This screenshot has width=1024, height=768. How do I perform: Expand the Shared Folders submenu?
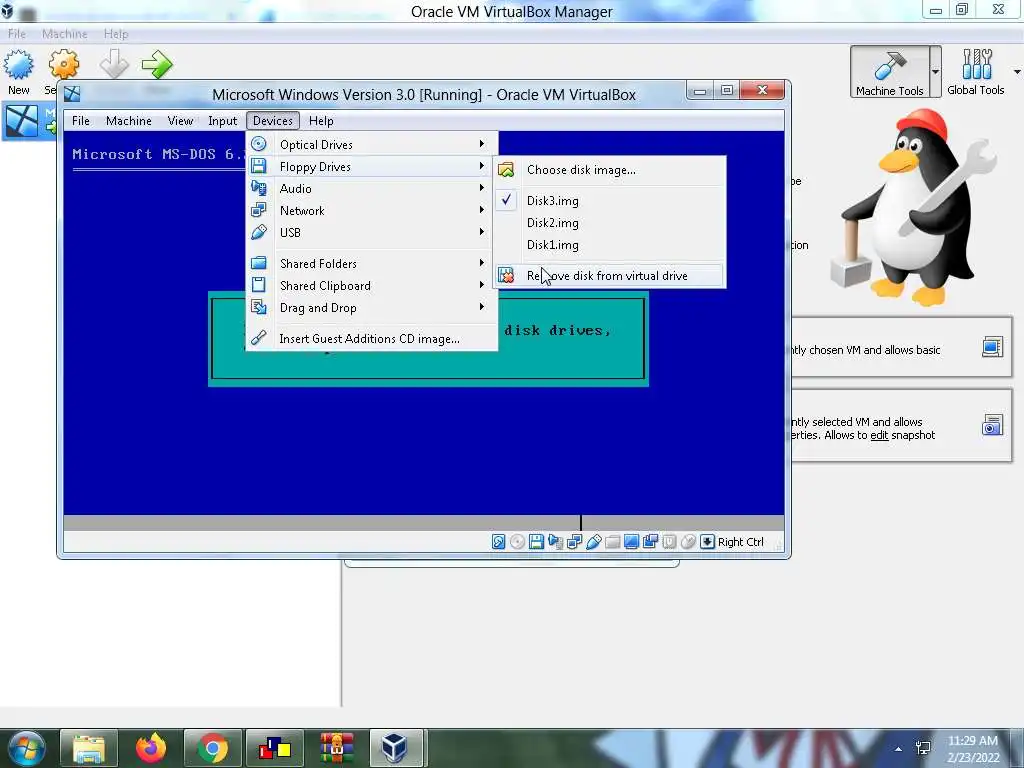point(372,263)
